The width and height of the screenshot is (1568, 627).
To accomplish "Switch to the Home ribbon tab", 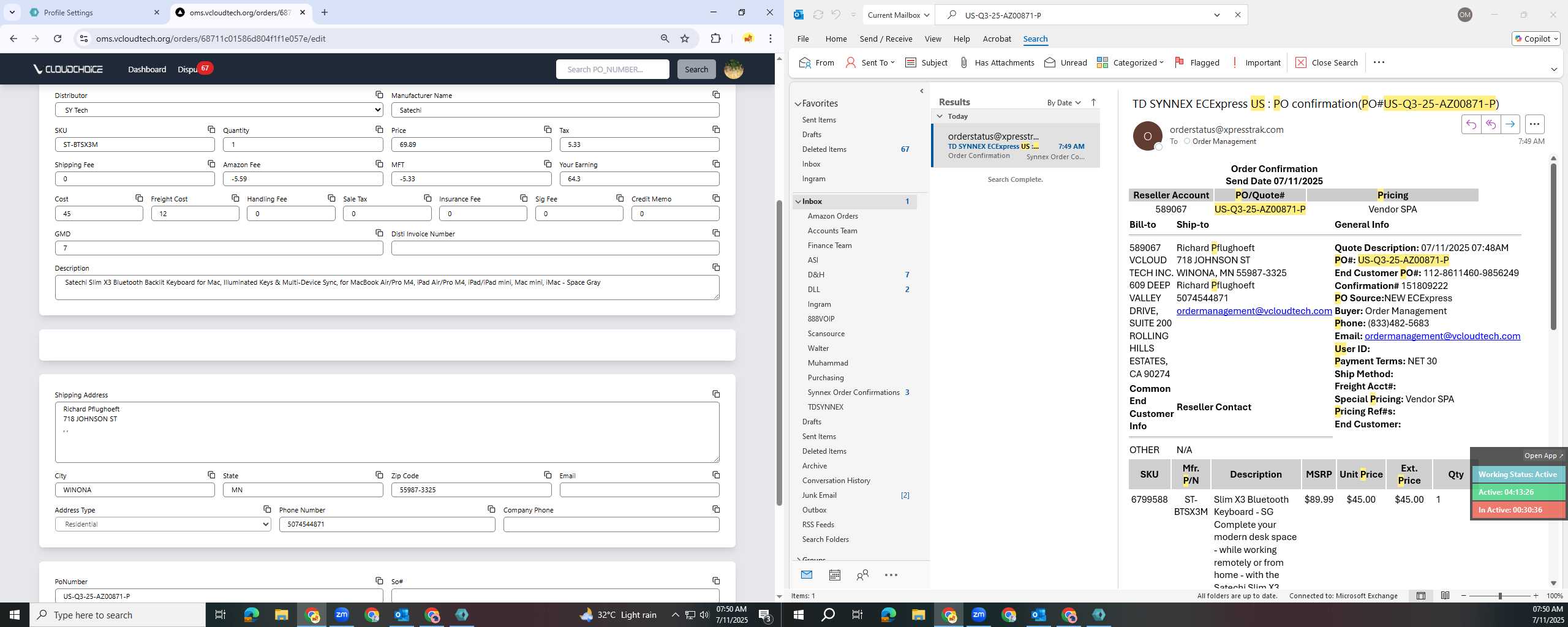I will click(835, 39).
